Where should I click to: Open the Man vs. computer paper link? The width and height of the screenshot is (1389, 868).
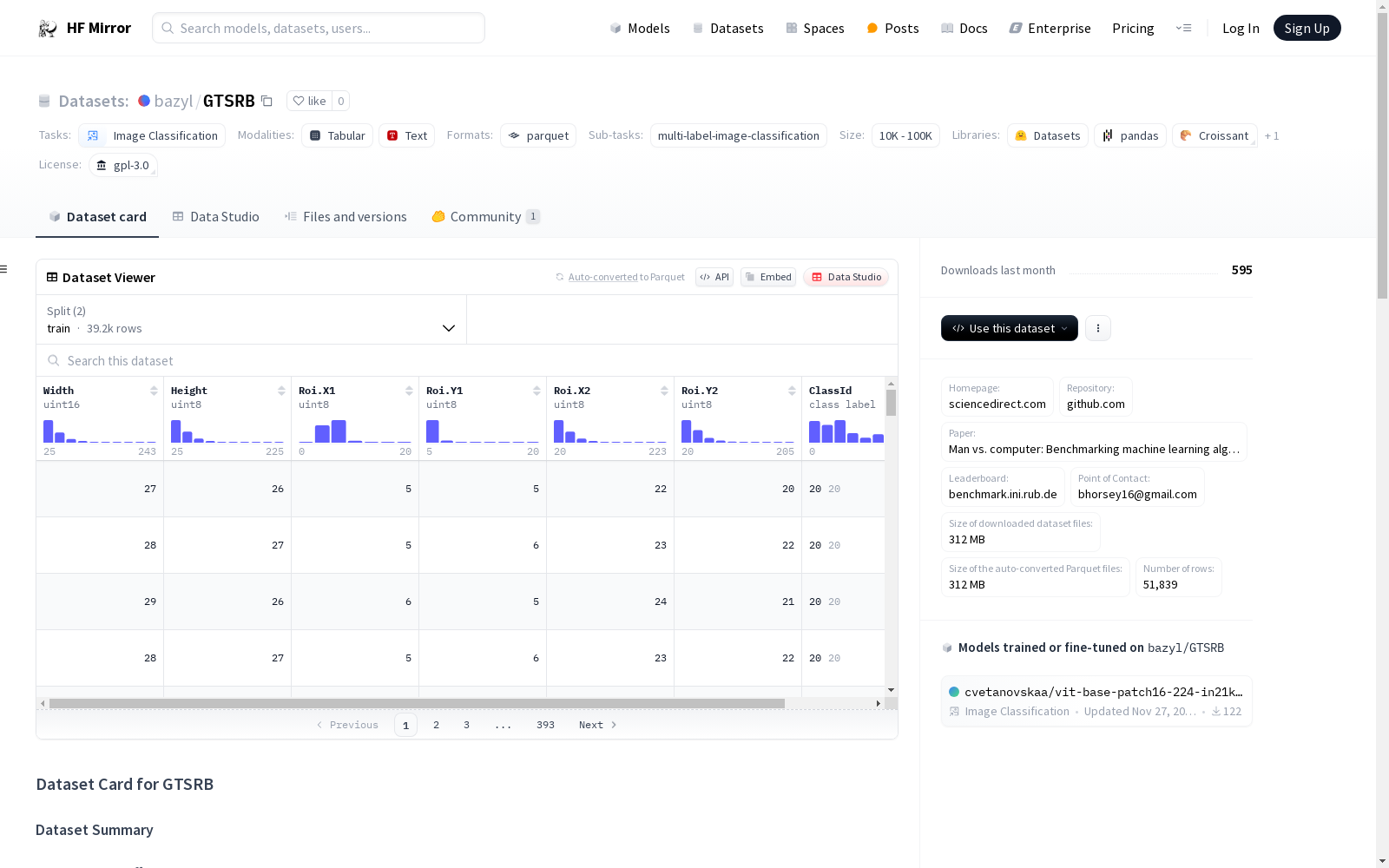(x=1094, y=442)
